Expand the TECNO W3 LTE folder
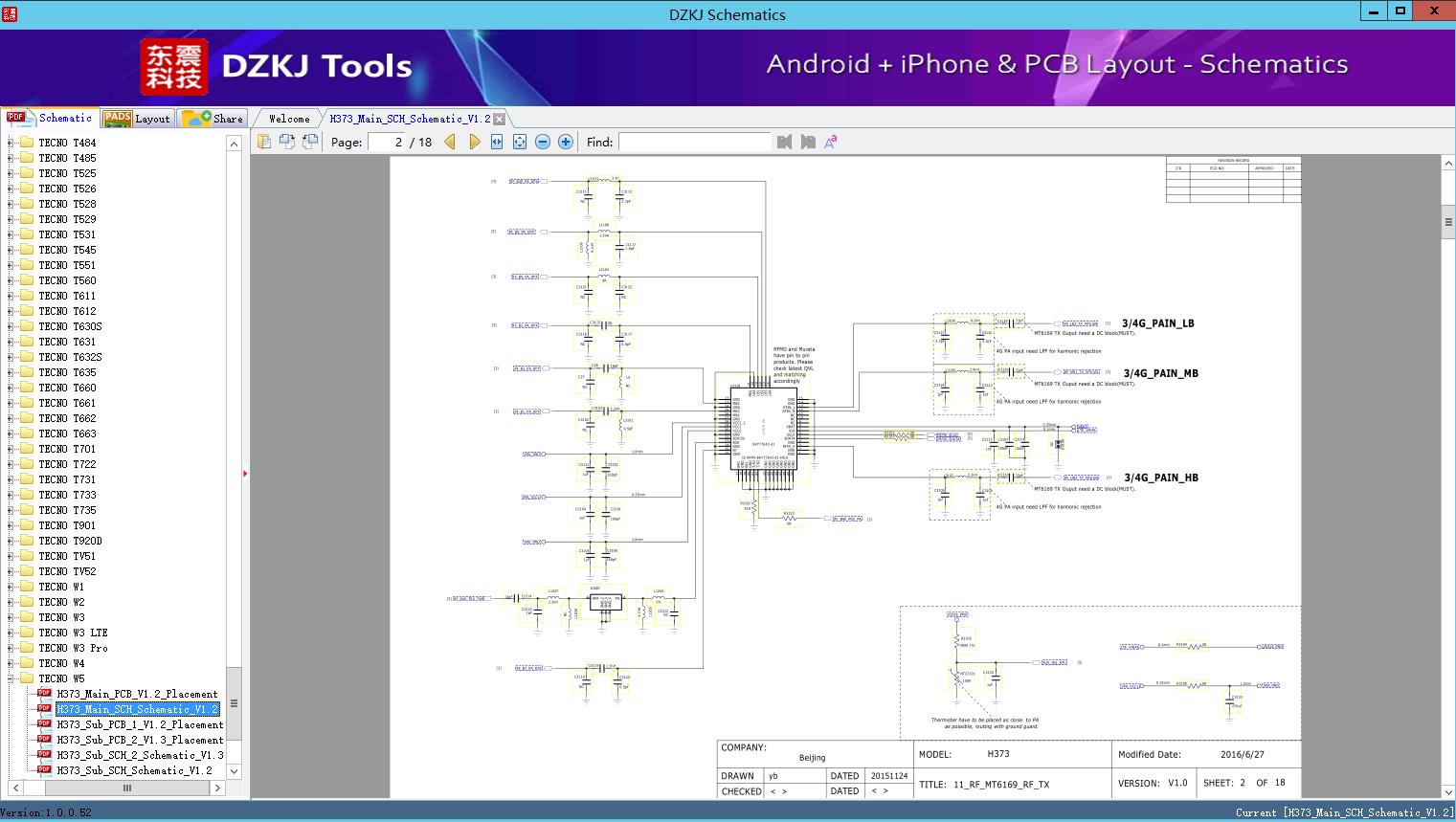The image size is (1456, 822). (11, 633)
